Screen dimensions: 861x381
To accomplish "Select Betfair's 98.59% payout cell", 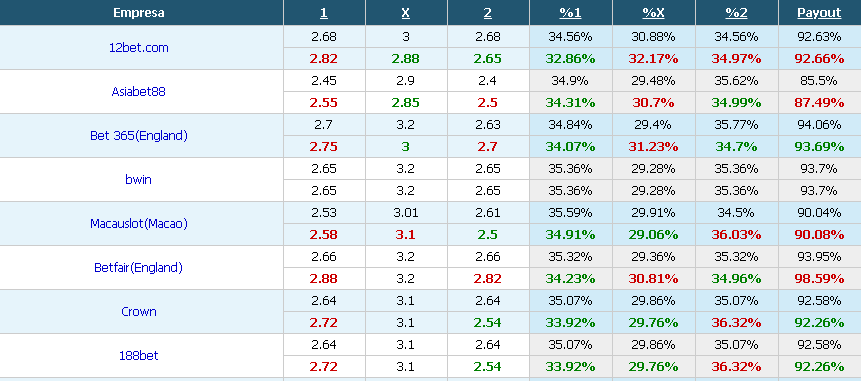I will click(x=819, y=279).
